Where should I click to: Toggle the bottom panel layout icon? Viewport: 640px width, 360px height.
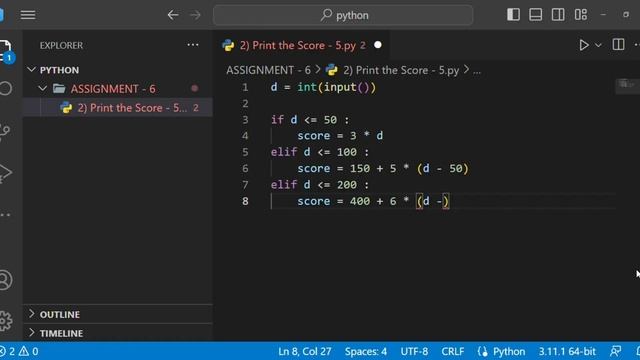coord(536,15)
